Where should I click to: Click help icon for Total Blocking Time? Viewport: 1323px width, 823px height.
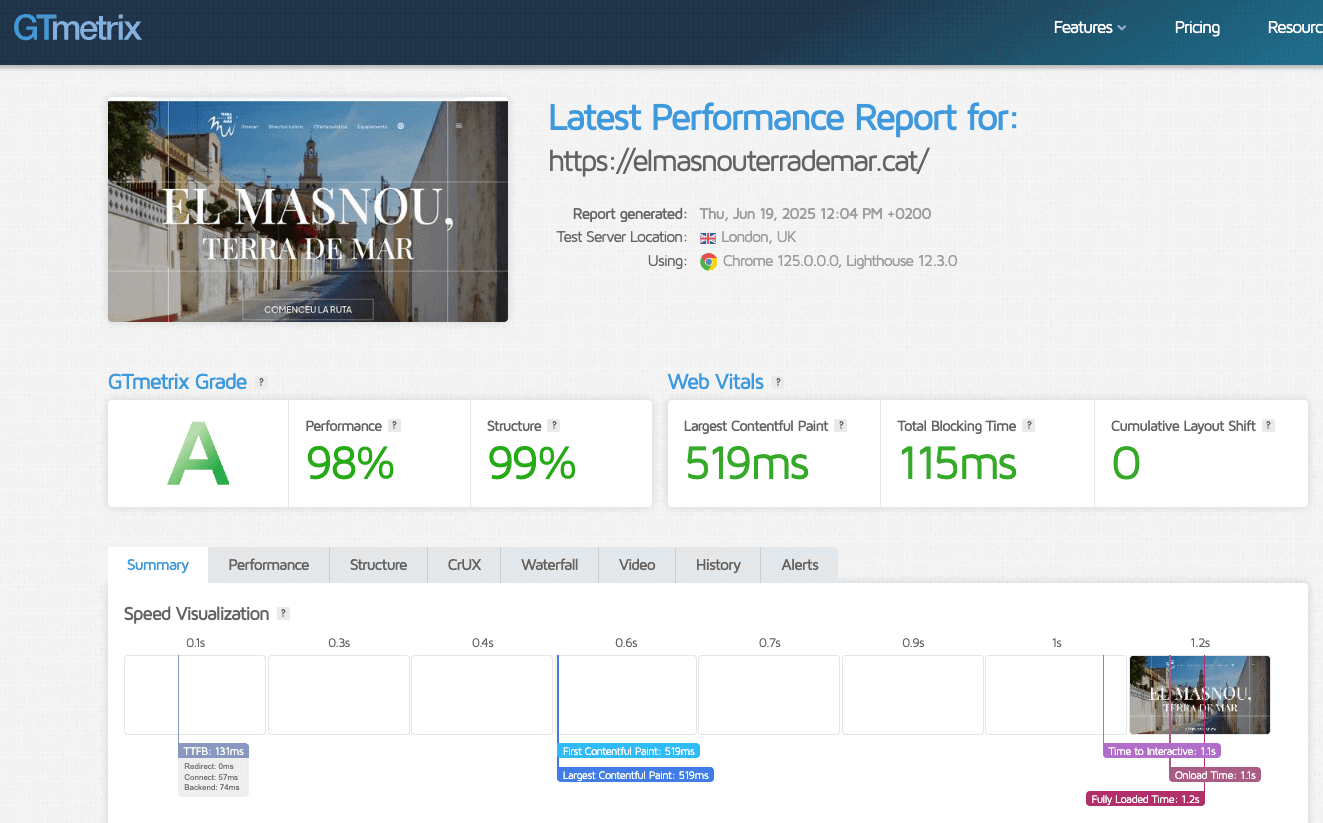(1029, 425)
